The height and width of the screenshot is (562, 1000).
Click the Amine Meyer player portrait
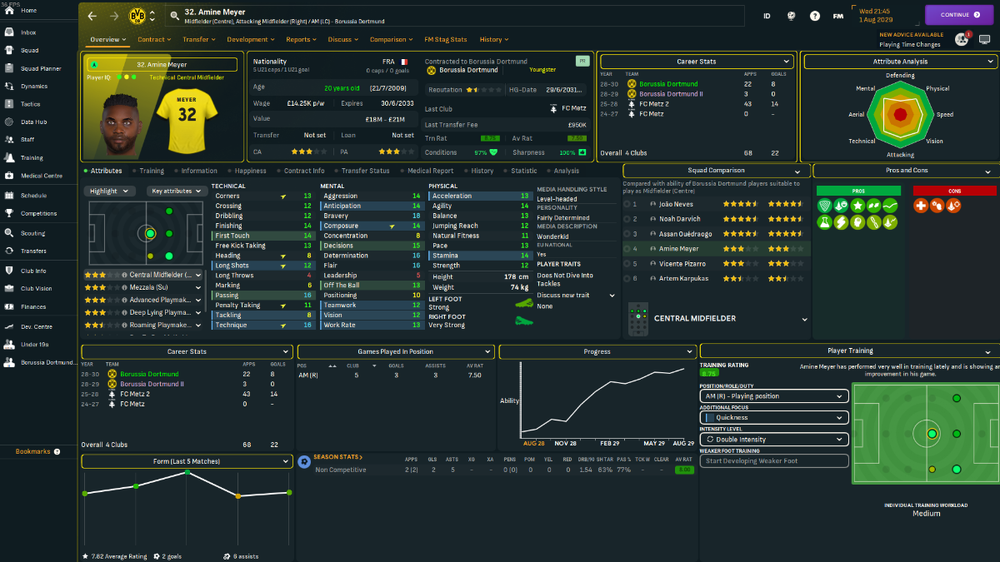[x=121, y=124]
